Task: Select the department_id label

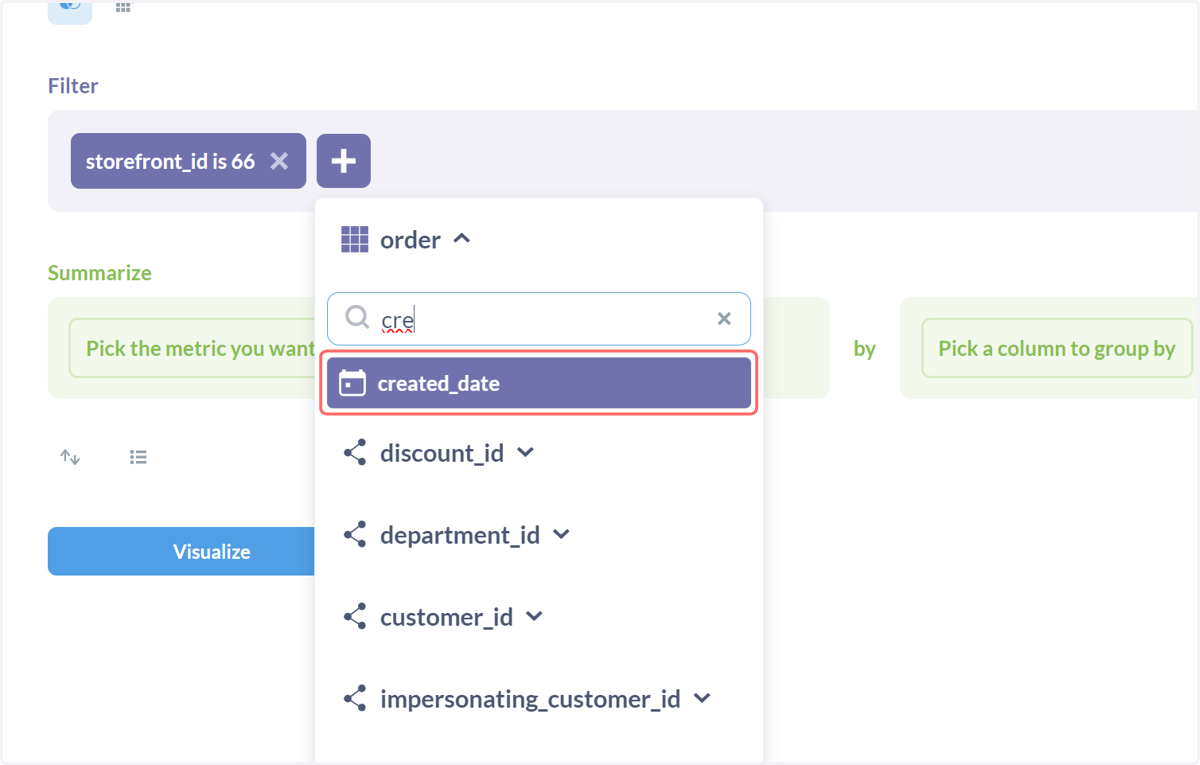Action: pos(460,535)
